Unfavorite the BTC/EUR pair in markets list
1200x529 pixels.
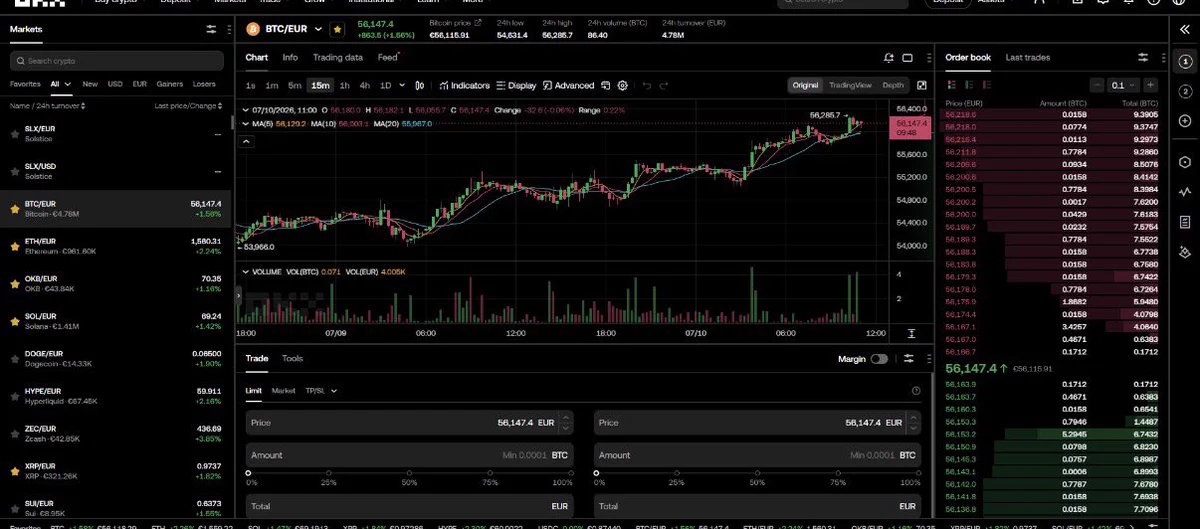click(x=14, y=208)
